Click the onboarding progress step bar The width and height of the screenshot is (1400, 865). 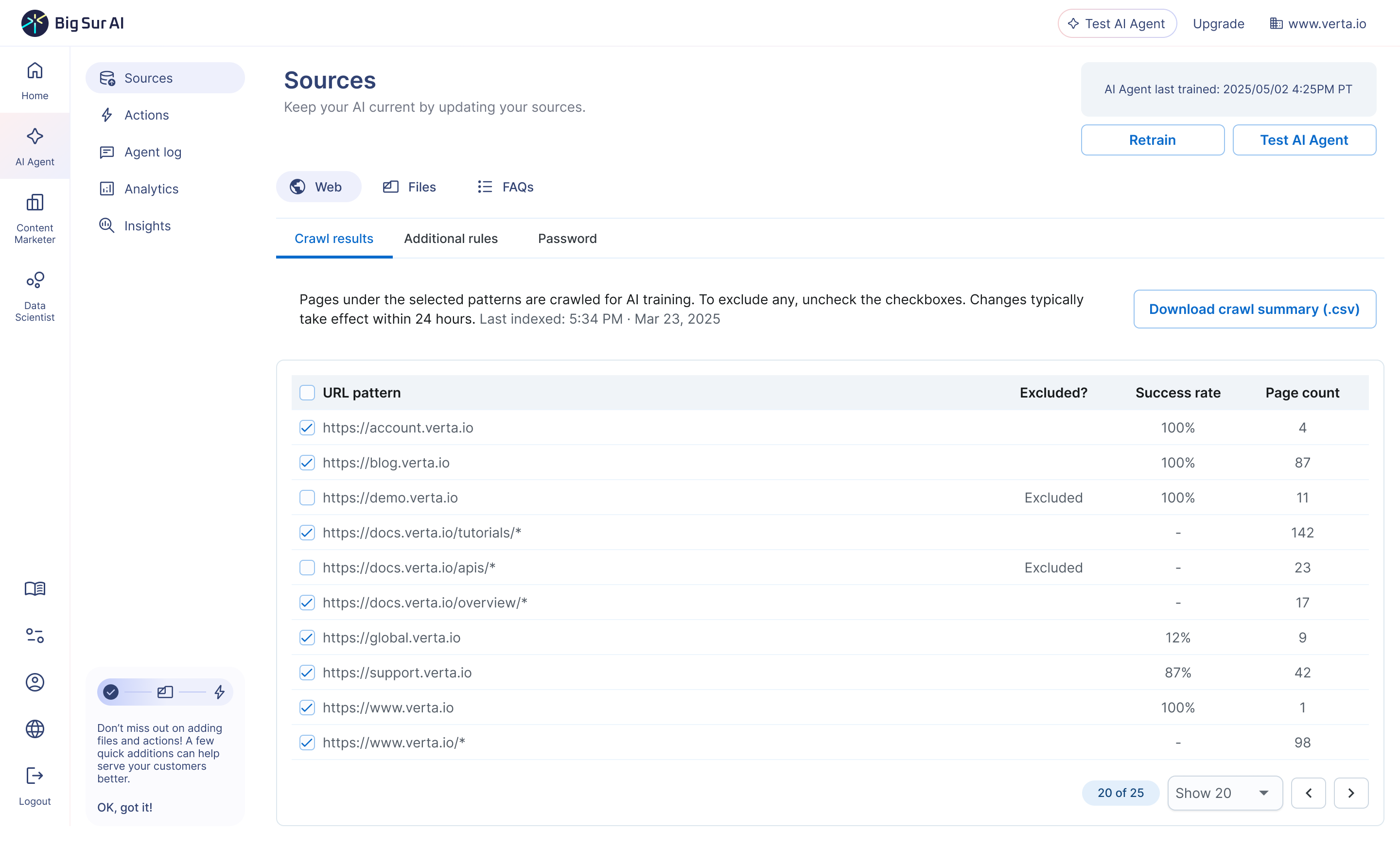[165, 692]
